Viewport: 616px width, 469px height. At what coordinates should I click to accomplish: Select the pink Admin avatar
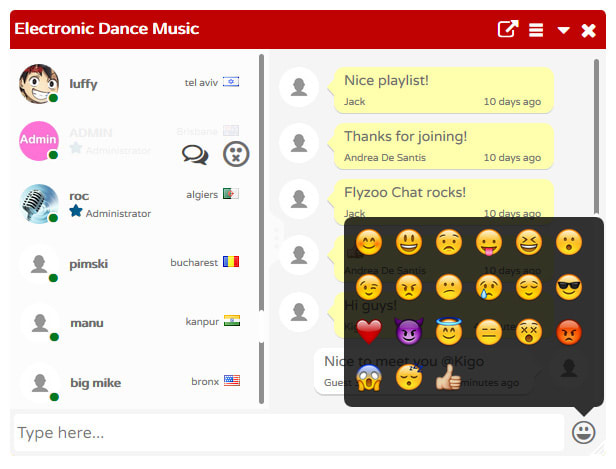38,141
